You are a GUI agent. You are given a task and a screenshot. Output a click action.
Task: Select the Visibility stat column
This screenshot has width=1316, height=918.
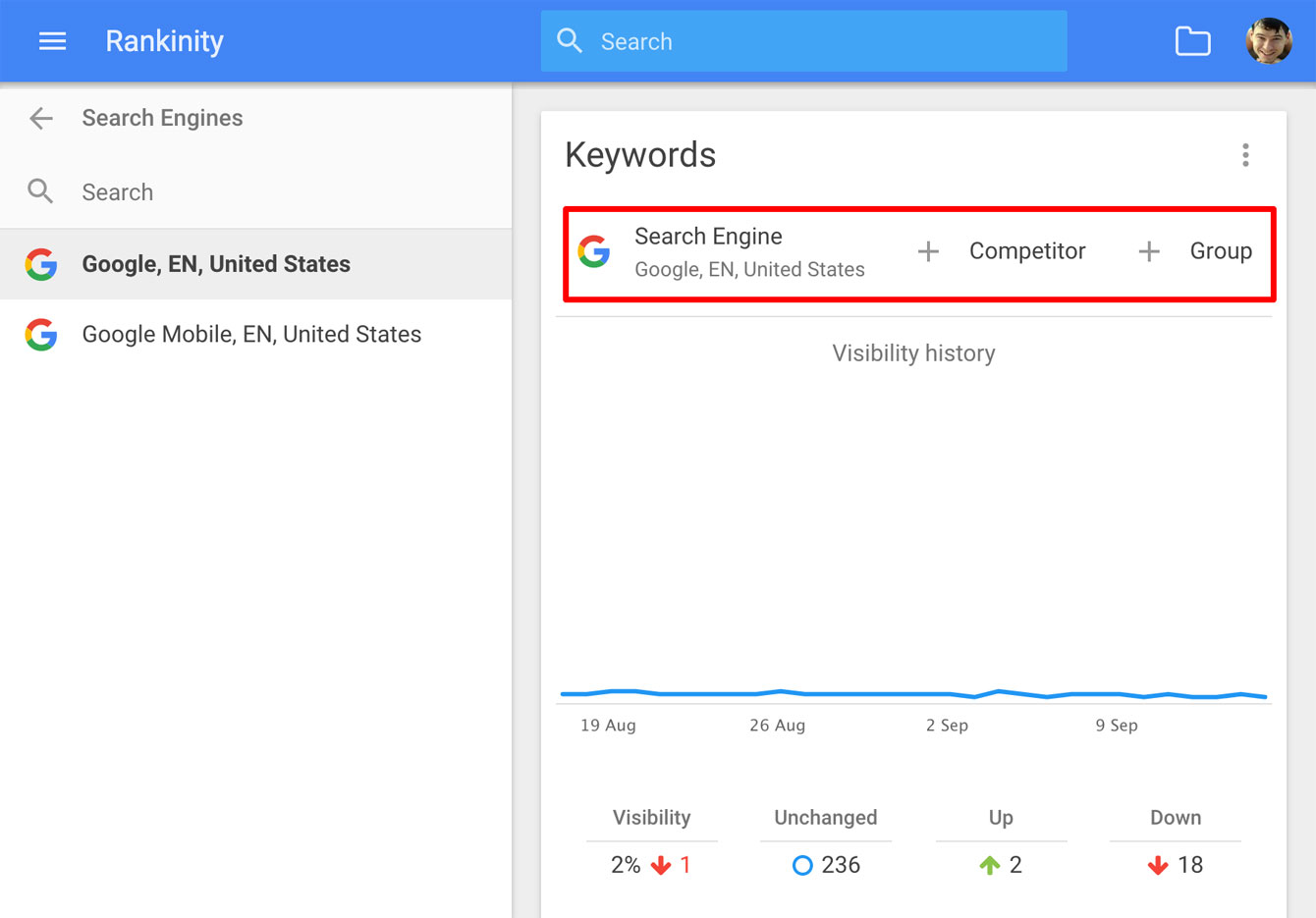pyautogui.click(x=652, y=841)
